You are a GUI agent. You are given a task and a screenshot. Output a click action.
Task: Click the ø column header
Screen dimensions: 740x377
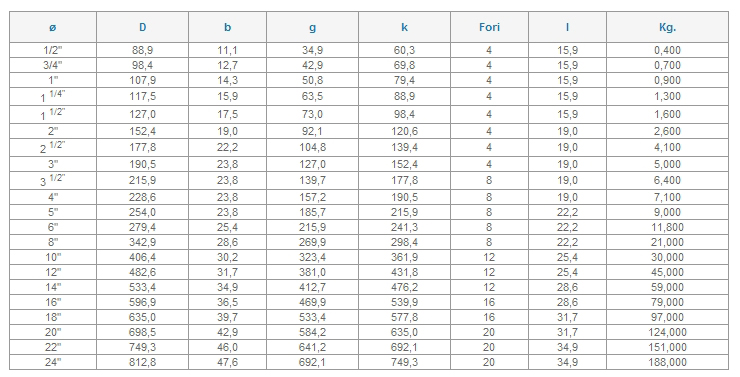click(x=53, y=27)
